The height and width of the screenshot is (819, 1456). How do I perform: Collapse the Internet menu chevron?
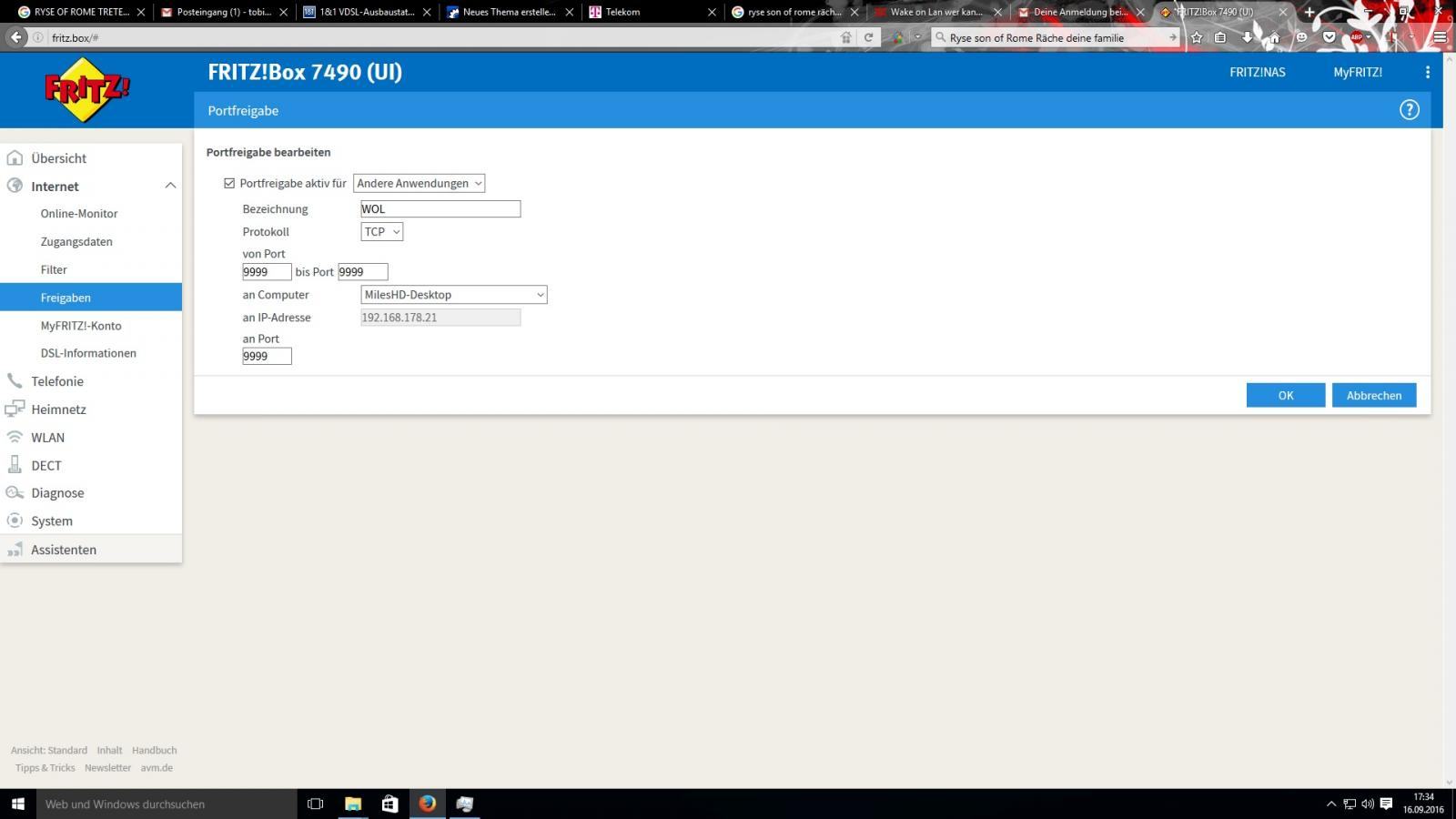[170, 186]
